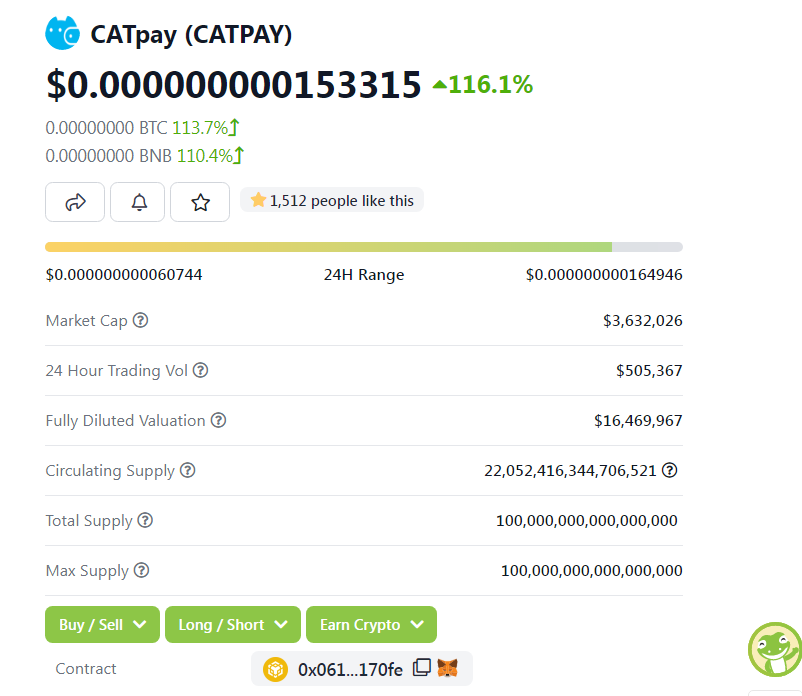The image size is (802, 696).
Task: Click the BNB chain coin icon in contract
Action: click(x=275, y=669)
